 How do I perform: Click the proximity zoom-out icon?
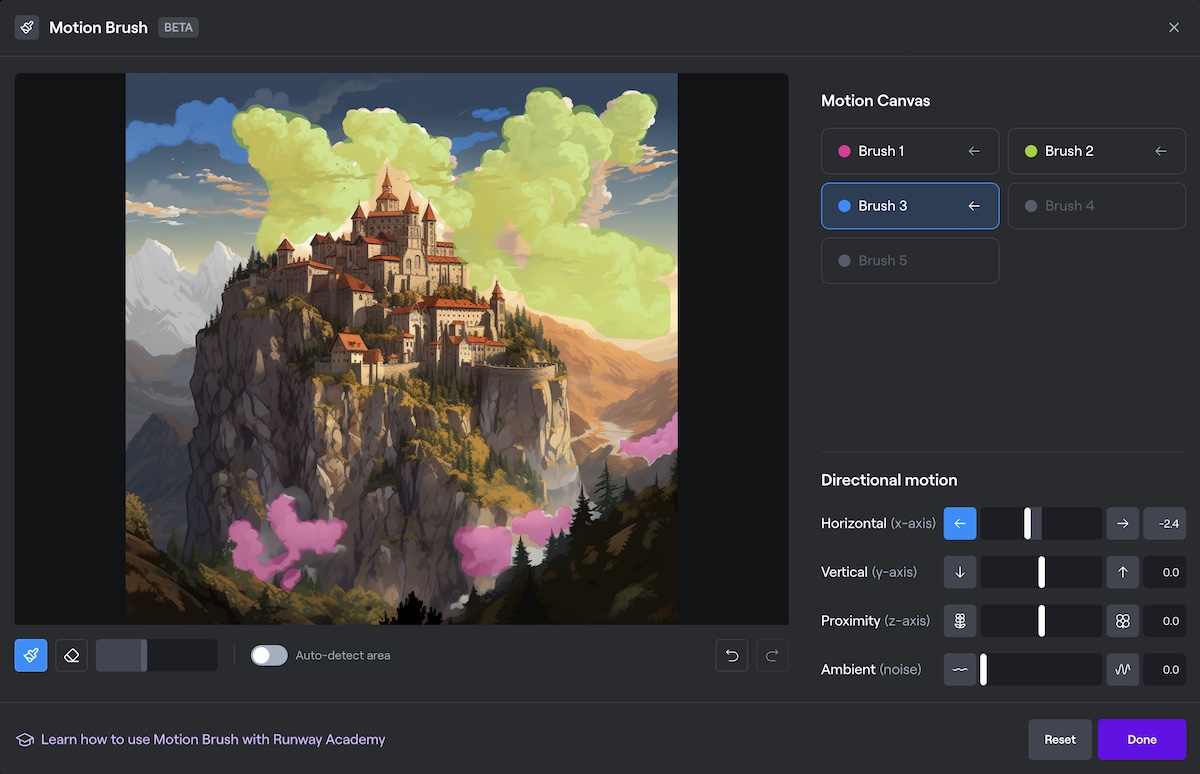960,621
